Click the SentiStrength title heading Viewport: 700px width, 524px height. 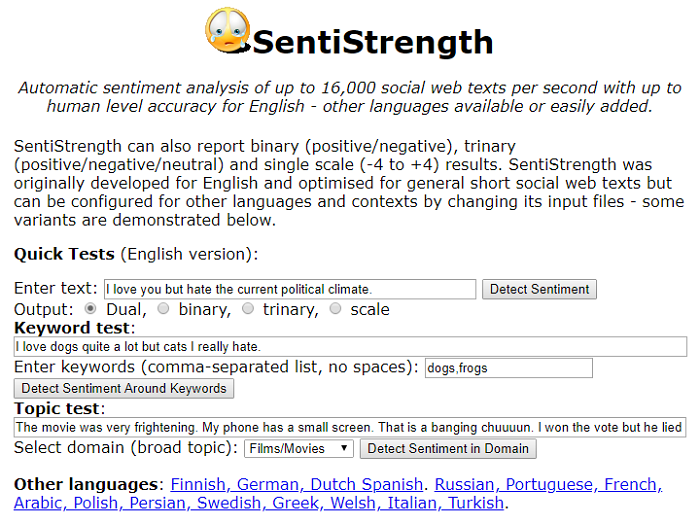click(373, 42)
